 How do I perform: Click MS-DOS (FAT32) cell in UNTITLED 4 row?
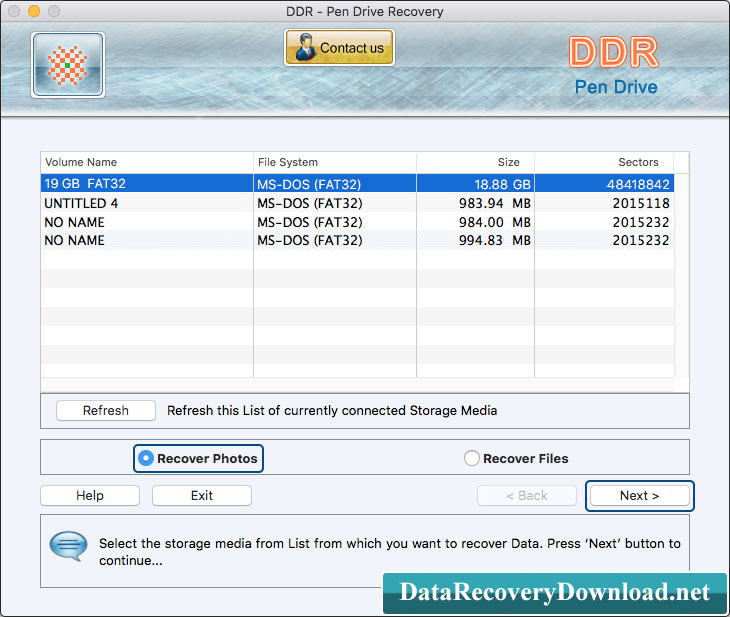tap(335, 203)
